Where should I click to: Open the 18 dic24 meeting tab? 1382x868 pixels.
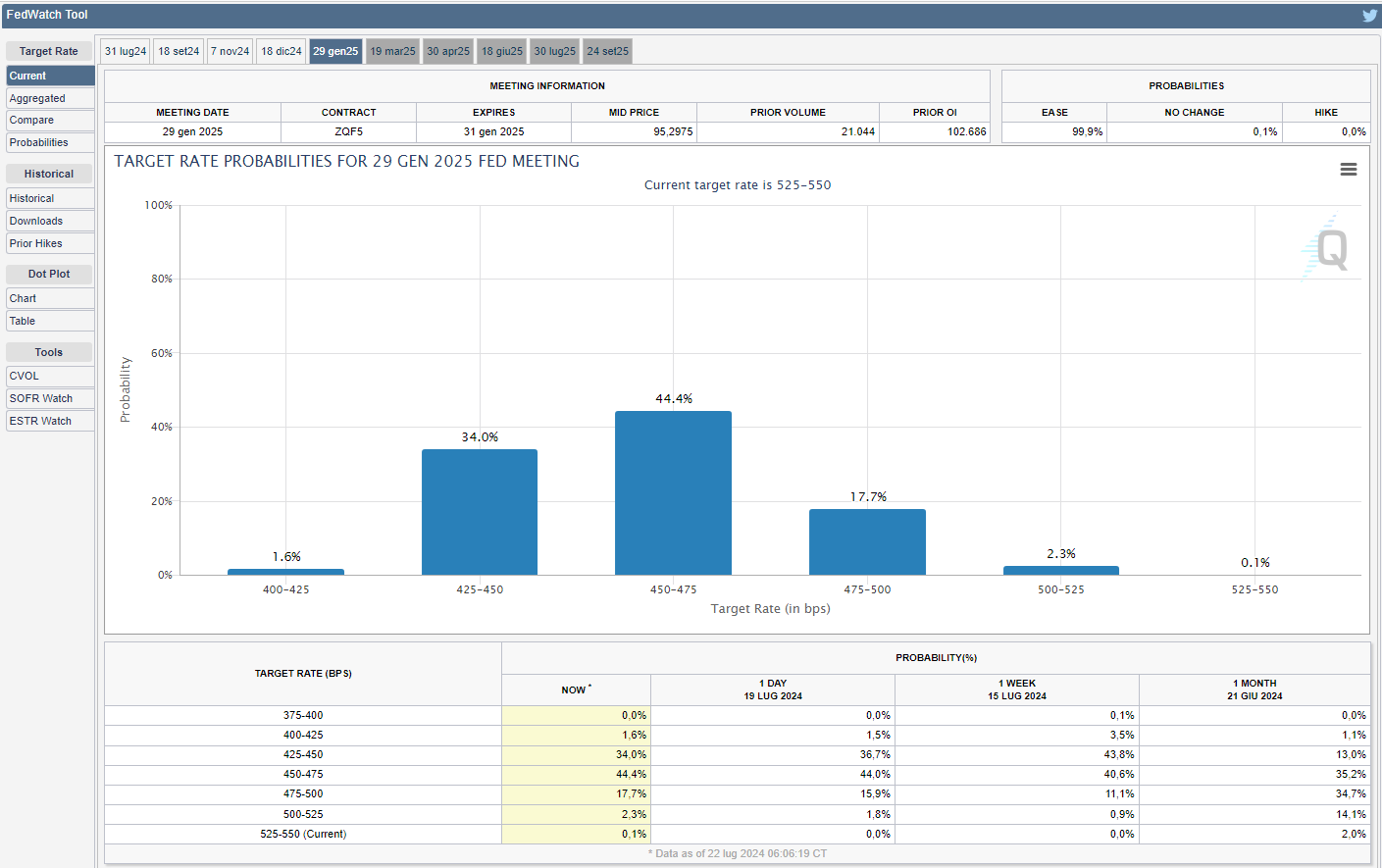[282, 51]
